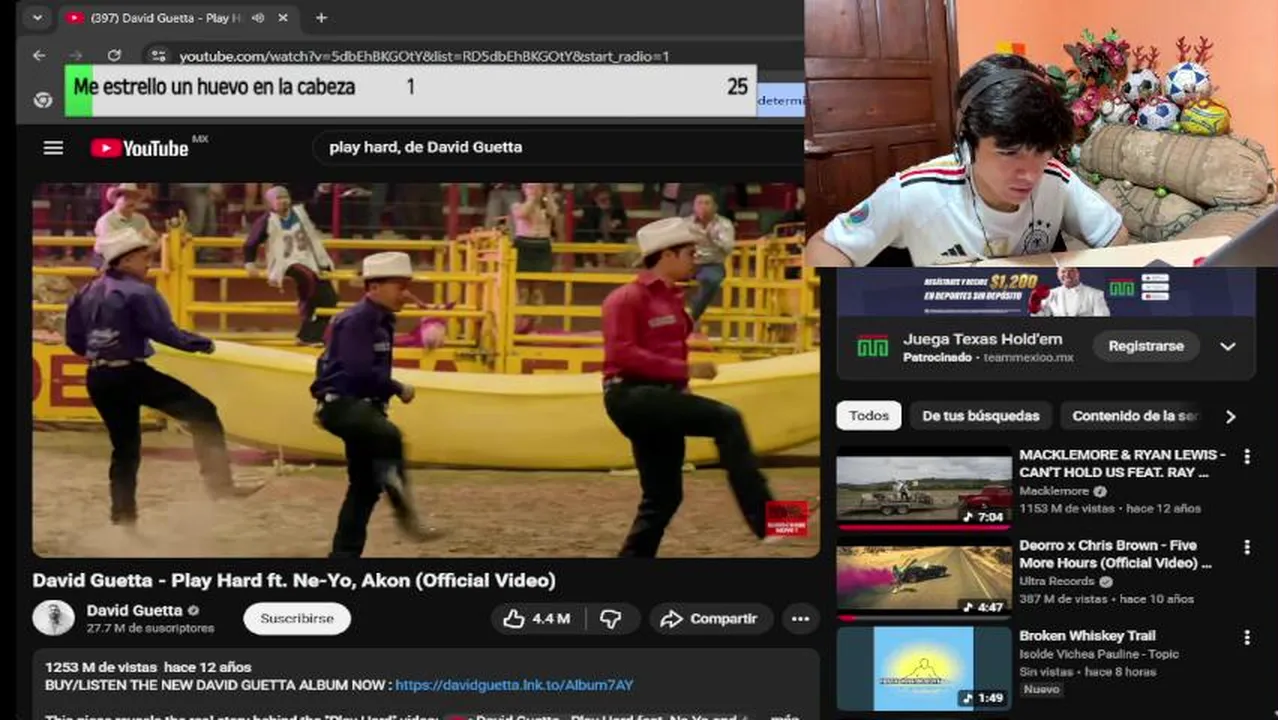Open a new browser tab
This screenshot has height=720, width=1278.
[321, 18]
